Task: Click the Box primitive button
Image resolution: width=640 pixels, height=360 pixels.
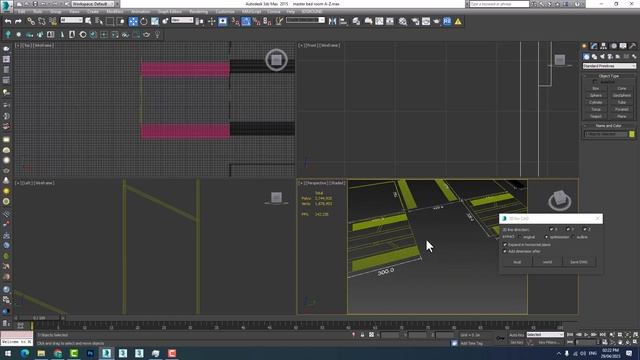Action: (x=596, y=88)
